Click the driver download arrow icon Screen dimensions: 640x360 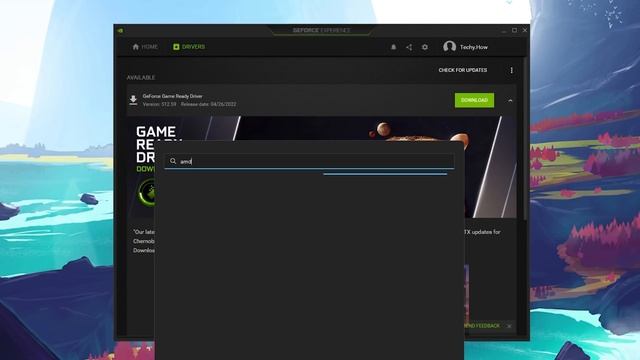click(x=133, y=100)
